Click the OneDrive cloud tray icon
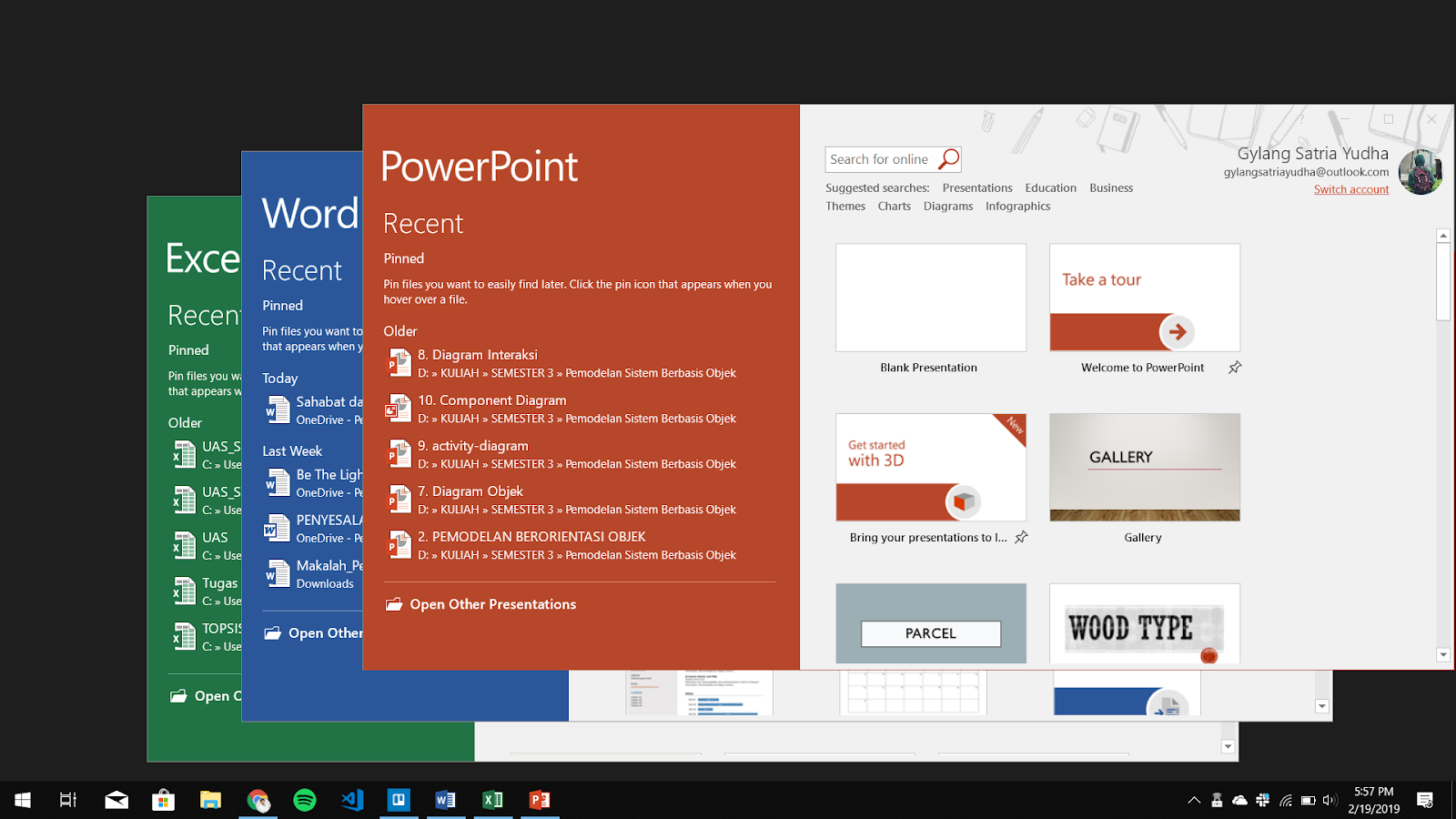 (x=1239, y=800)
